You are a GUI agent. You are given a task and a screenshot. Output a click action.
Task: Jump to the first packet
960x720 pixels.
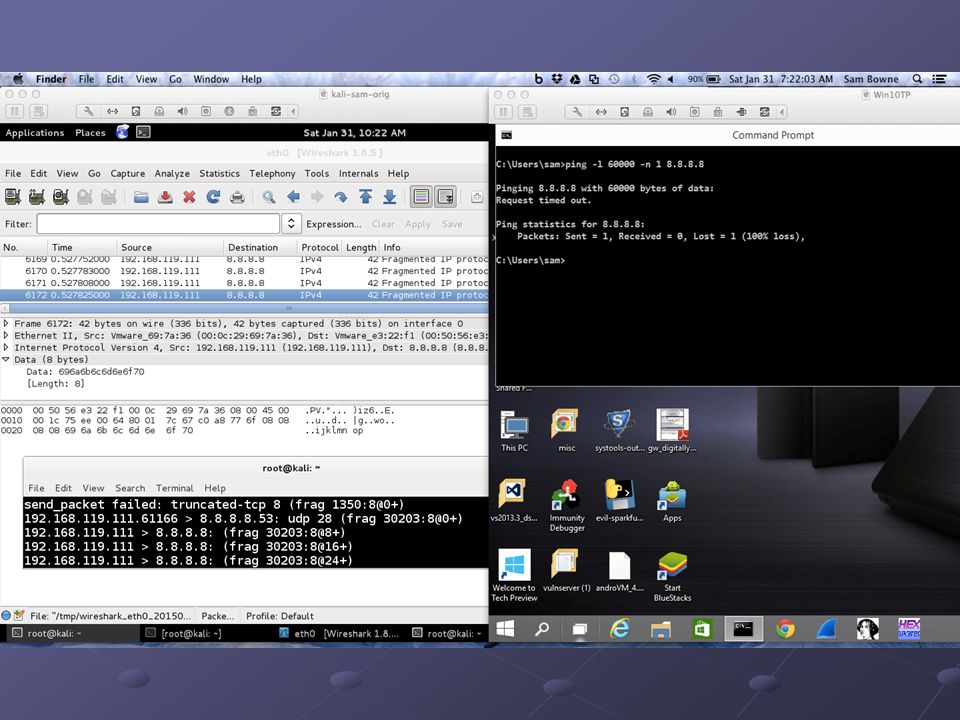(x=366, y=197)
